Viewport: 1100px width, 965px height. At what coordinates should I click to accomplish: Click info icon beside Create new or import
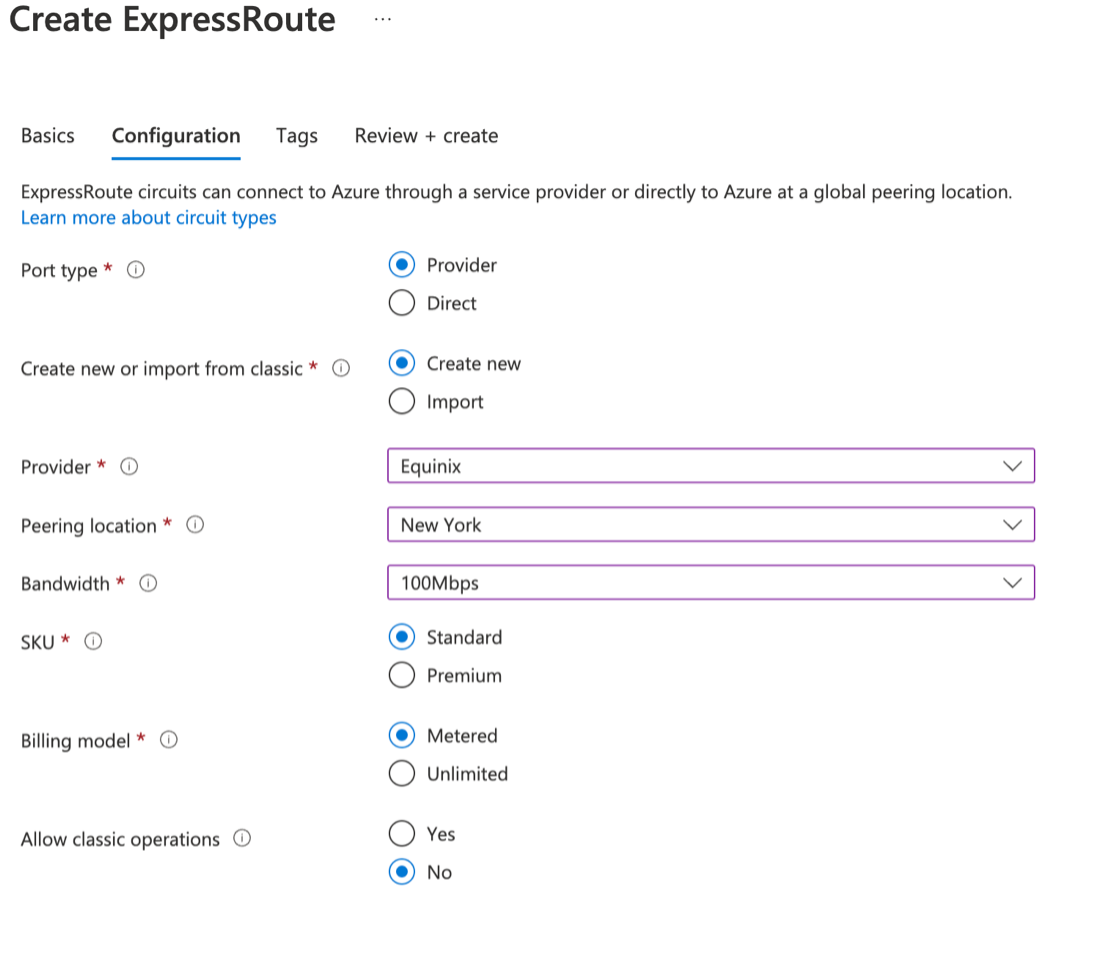point(341,368)
